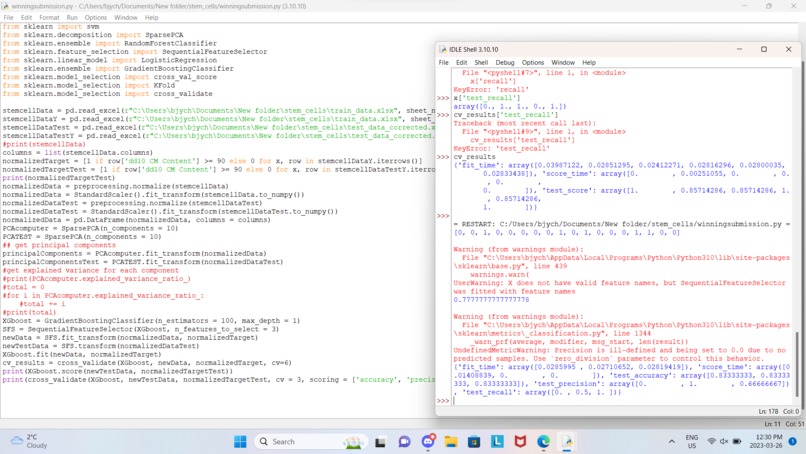Maximize the IDLE Shell window
The width and height of the screenshot is (806, 454).
[764, 49]
